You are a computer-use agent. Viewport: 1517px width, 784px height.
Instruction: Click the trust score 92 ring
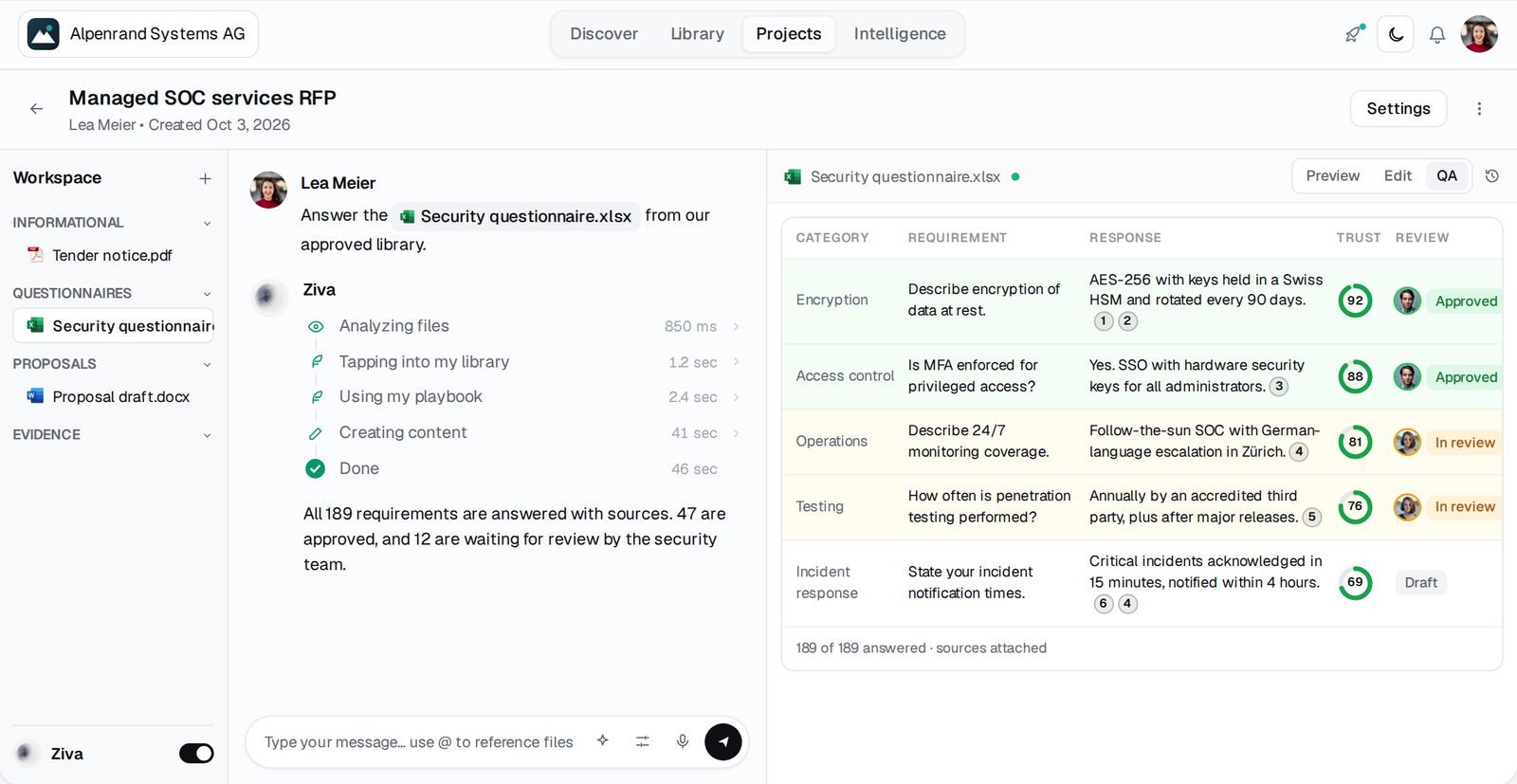click(x=1355, y=301)
